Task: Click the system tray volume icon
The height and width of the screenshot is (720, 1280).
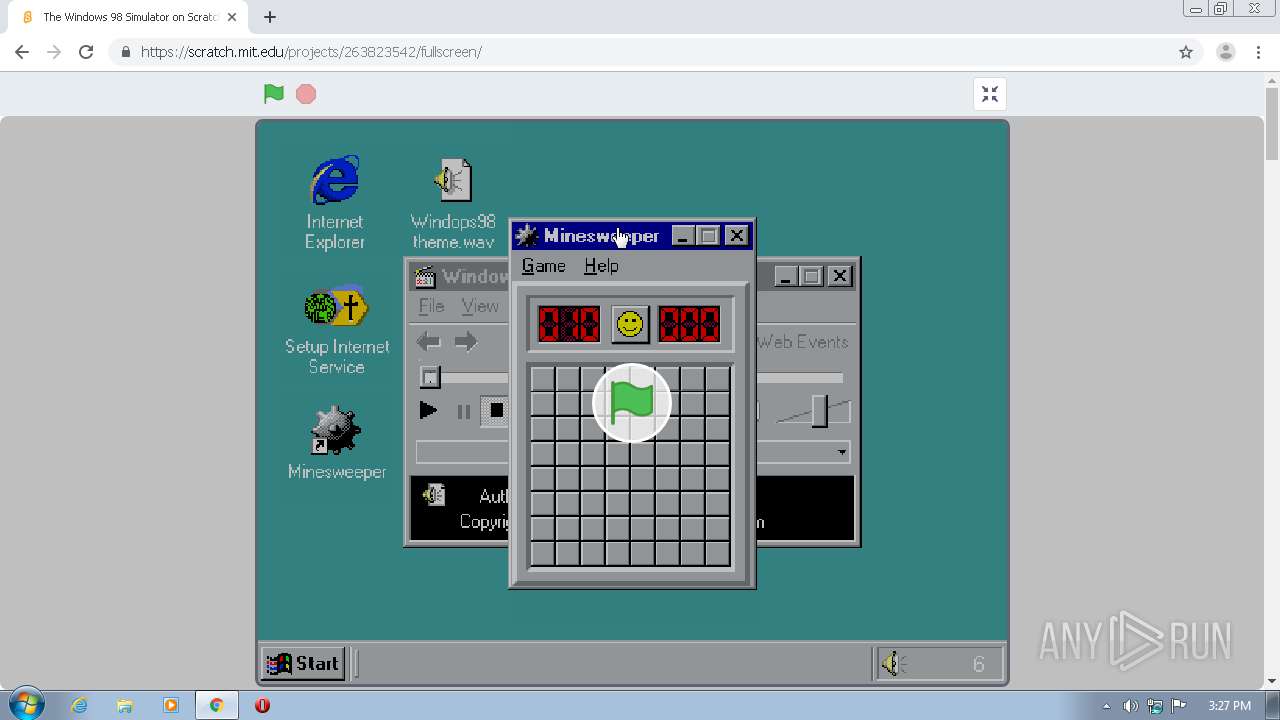Action: click(x=1130, y=706)
